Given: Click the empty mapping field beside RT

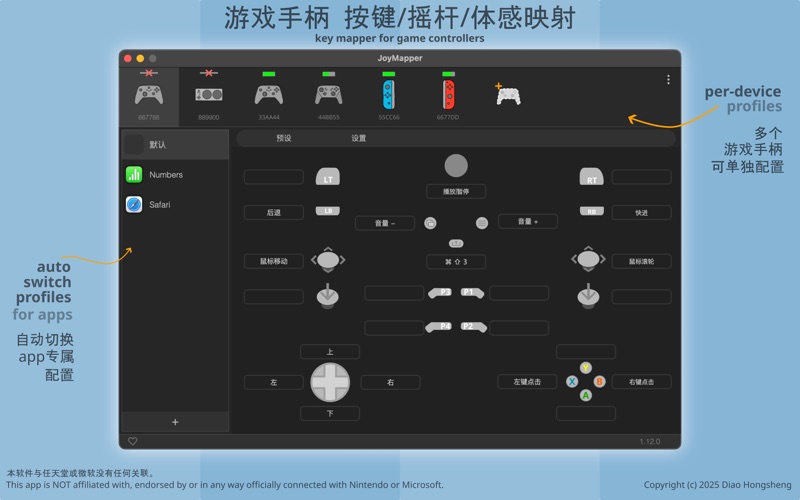Looking at the screenshot, I should pos(641,177).
